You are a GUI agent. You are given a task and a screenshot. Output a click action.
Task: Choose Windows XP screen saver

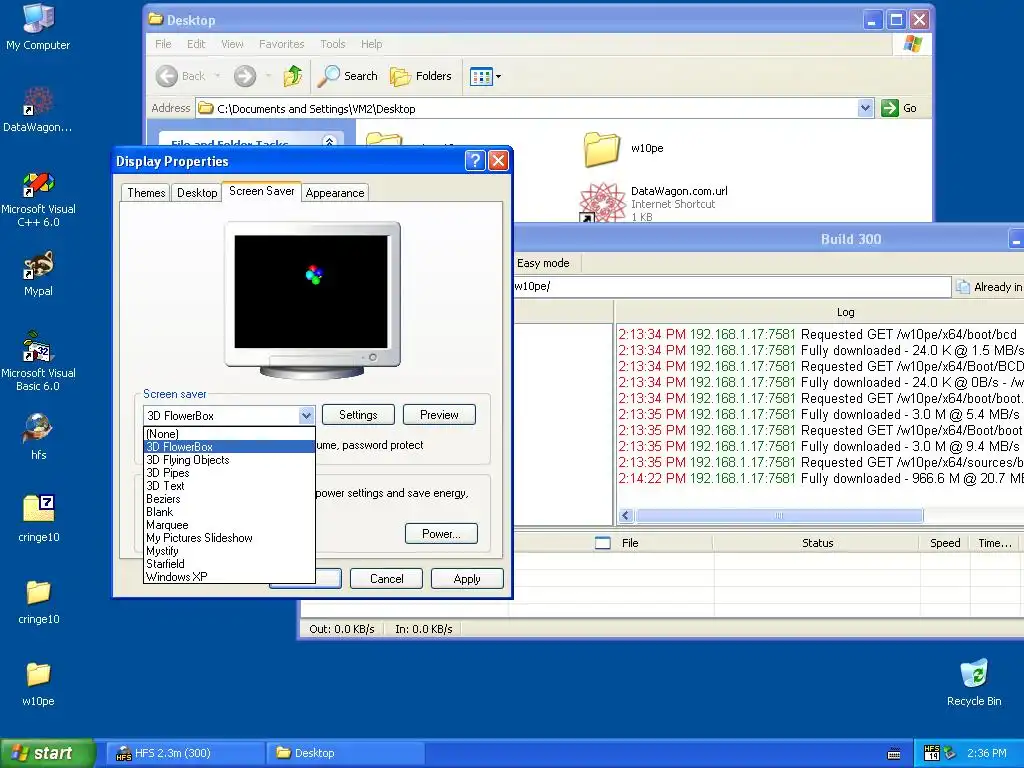pyautogui.click(x=229, y=577)
